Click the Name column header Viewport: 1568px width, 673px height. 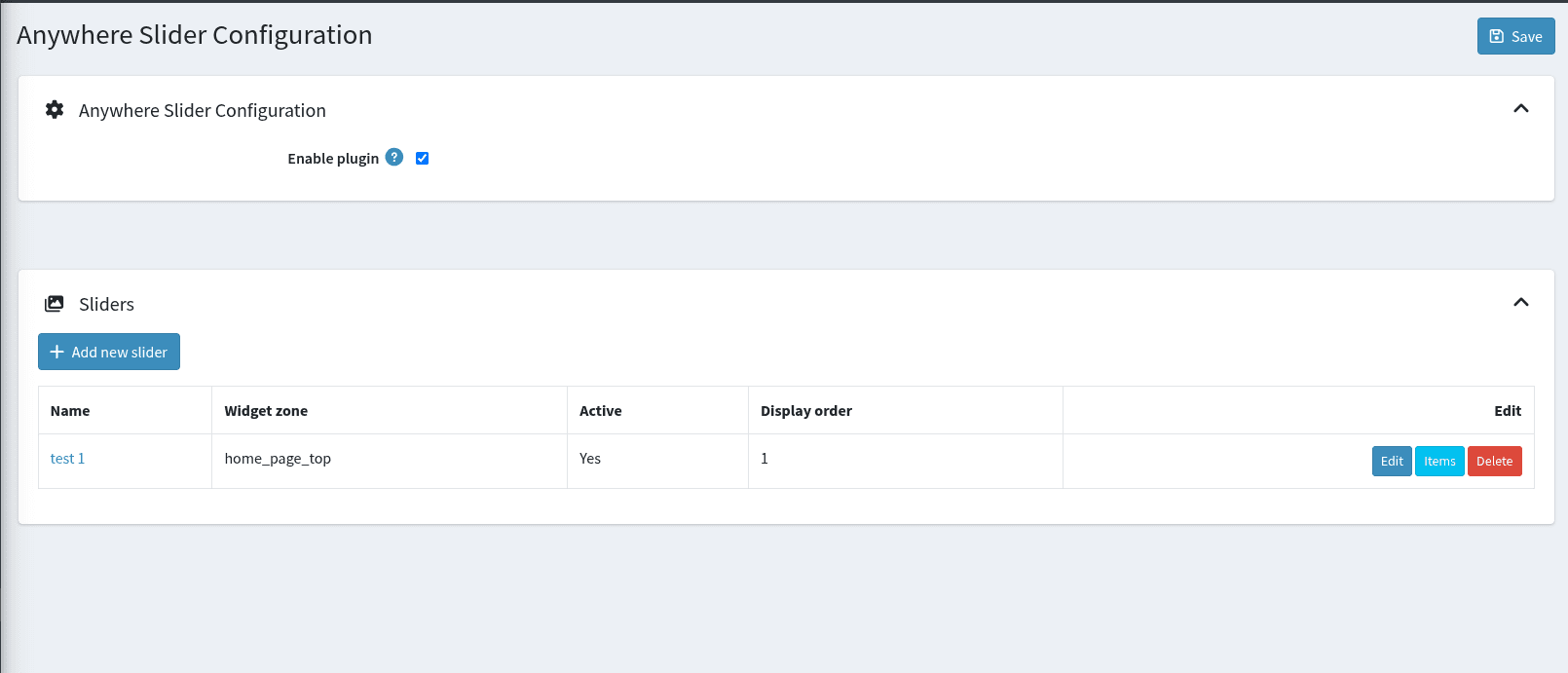pyautogui.click(x=125, y=410)
